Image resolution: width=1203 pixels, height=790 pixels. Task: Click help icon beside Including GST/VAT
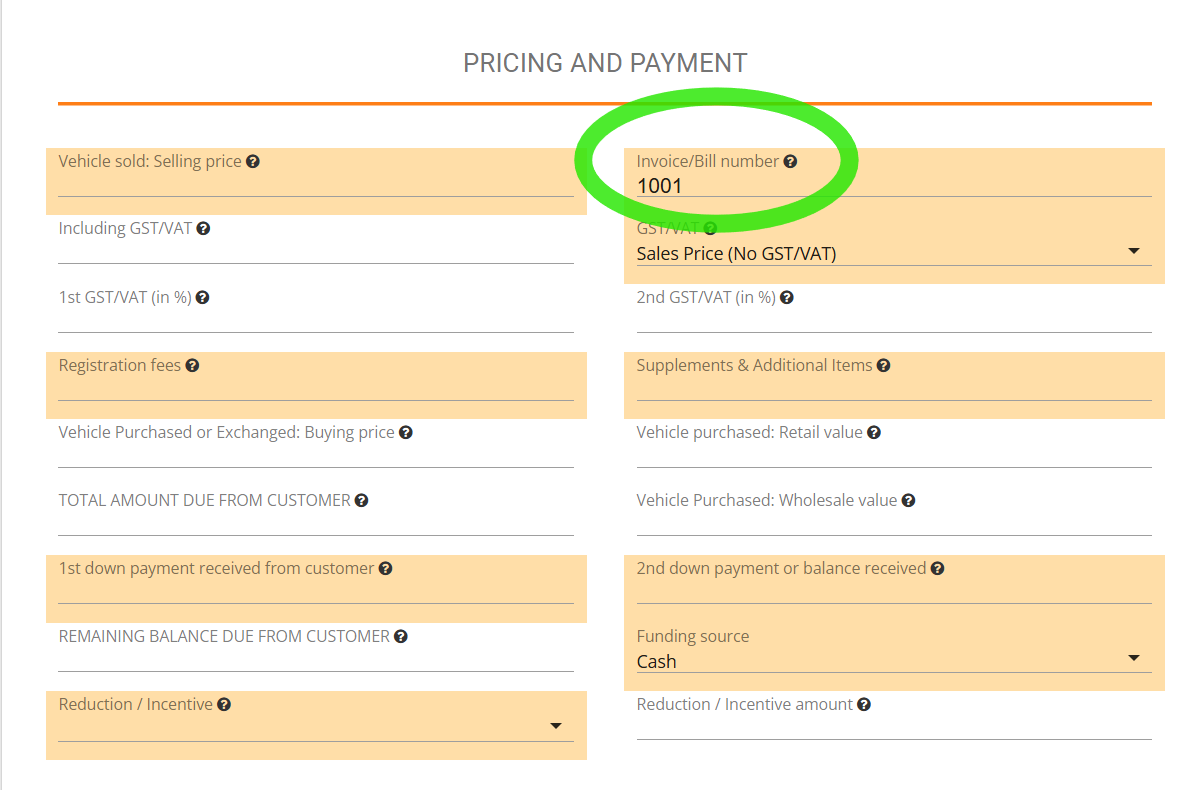click(x=203, y=228)
